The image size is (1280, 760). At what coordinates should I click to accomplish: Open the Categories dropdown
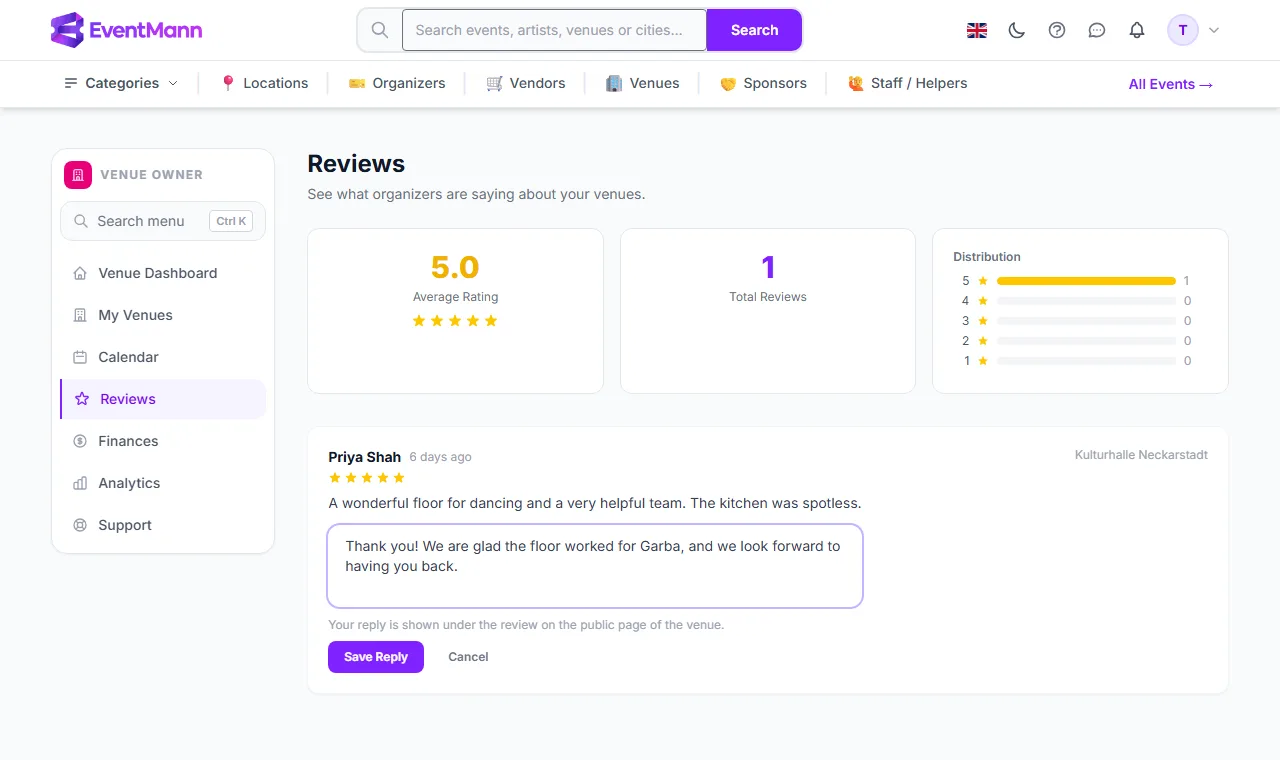[121, 83]
